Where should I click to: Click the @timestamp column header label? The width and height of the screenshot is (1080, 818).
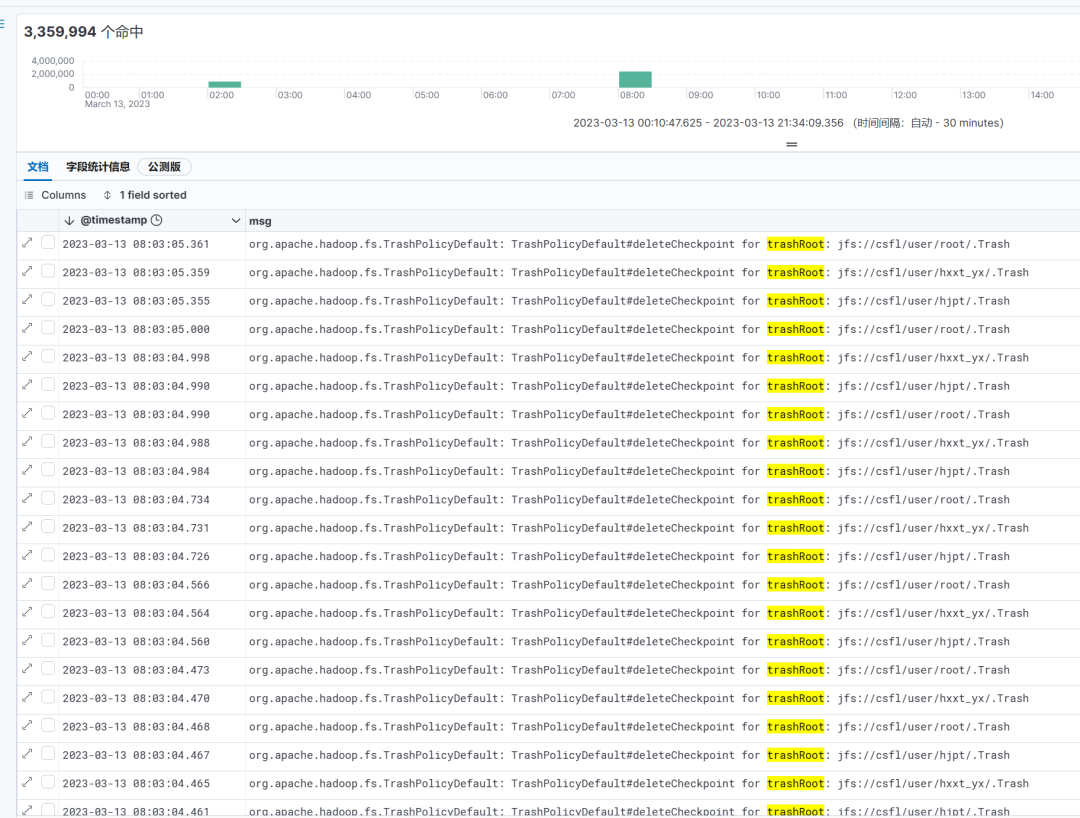114,220
